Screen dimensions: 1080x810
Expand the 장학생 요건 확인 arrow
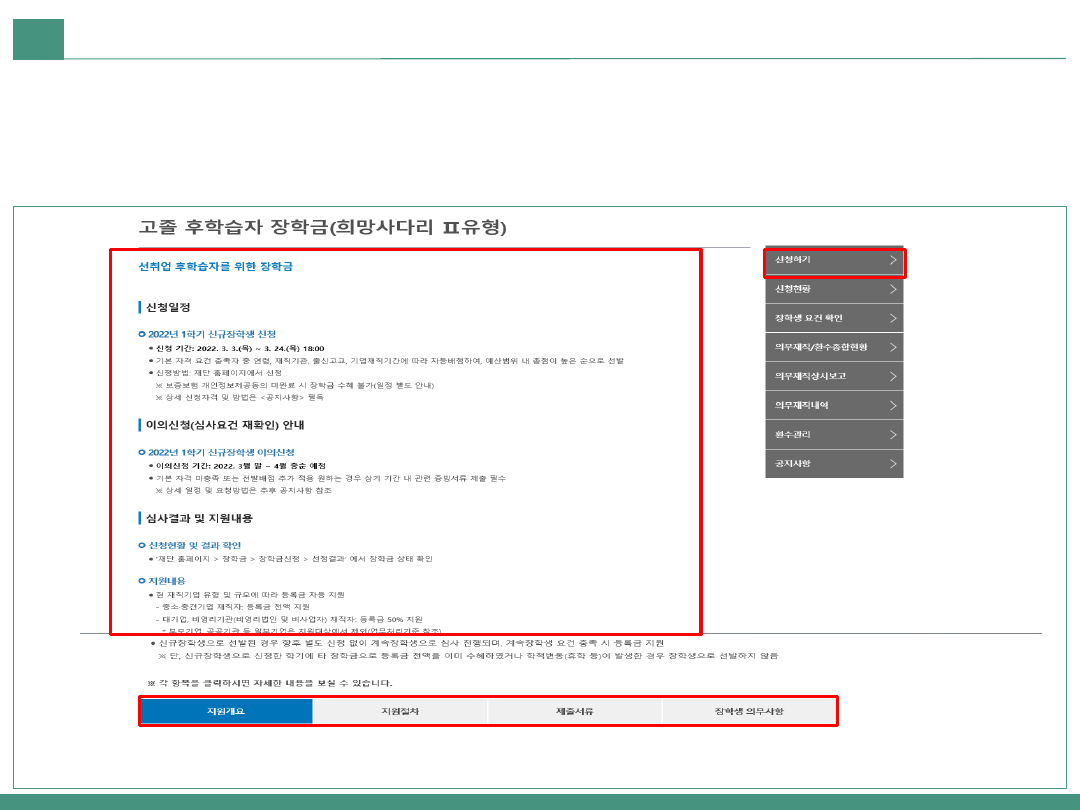click(x=893, y=318)
